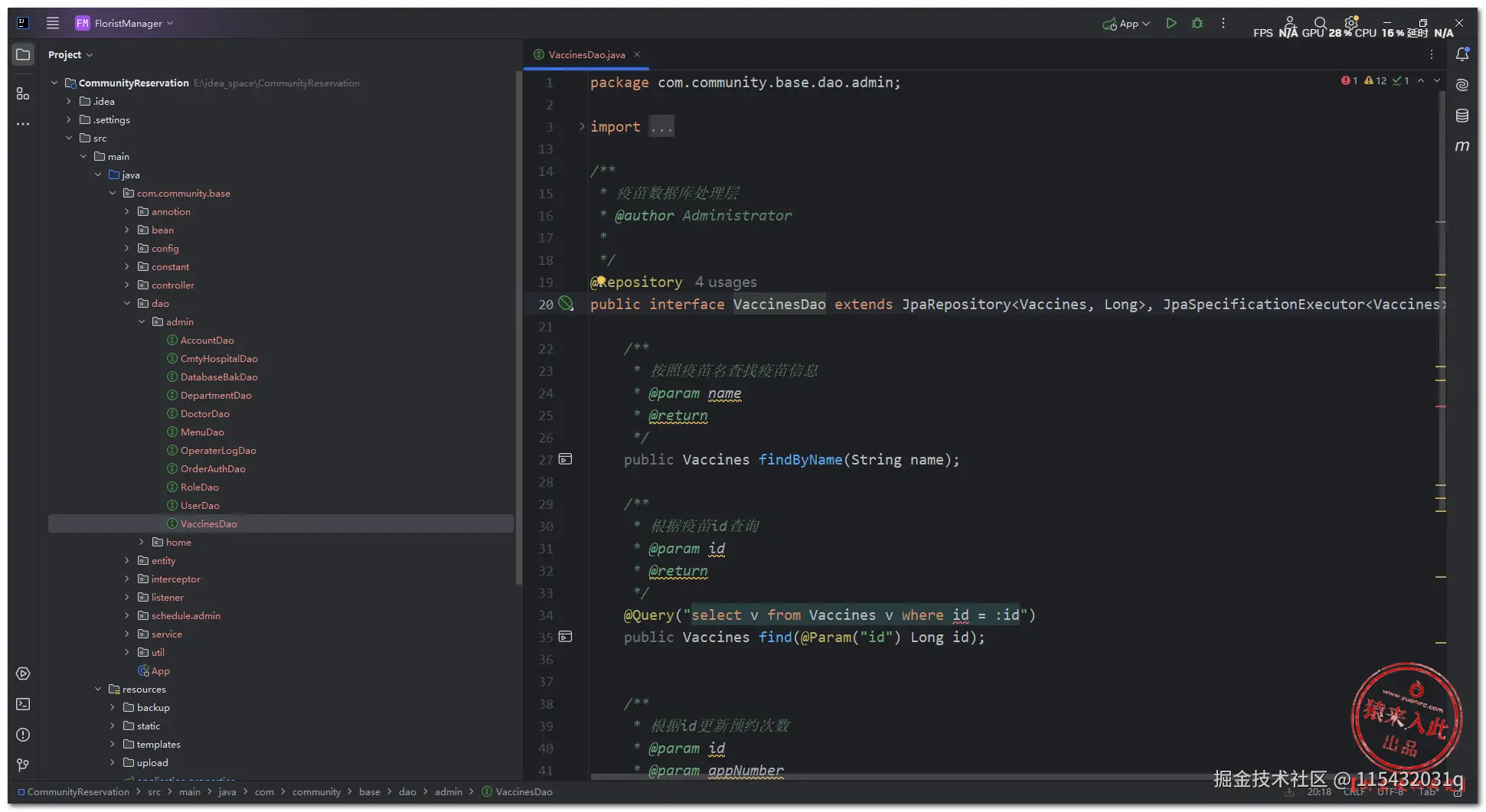Image resolution: width=1486 pixels, height=812 pixels.
Task: Click the project tree vertical scrollbar
Action: [x=518, y=328]
